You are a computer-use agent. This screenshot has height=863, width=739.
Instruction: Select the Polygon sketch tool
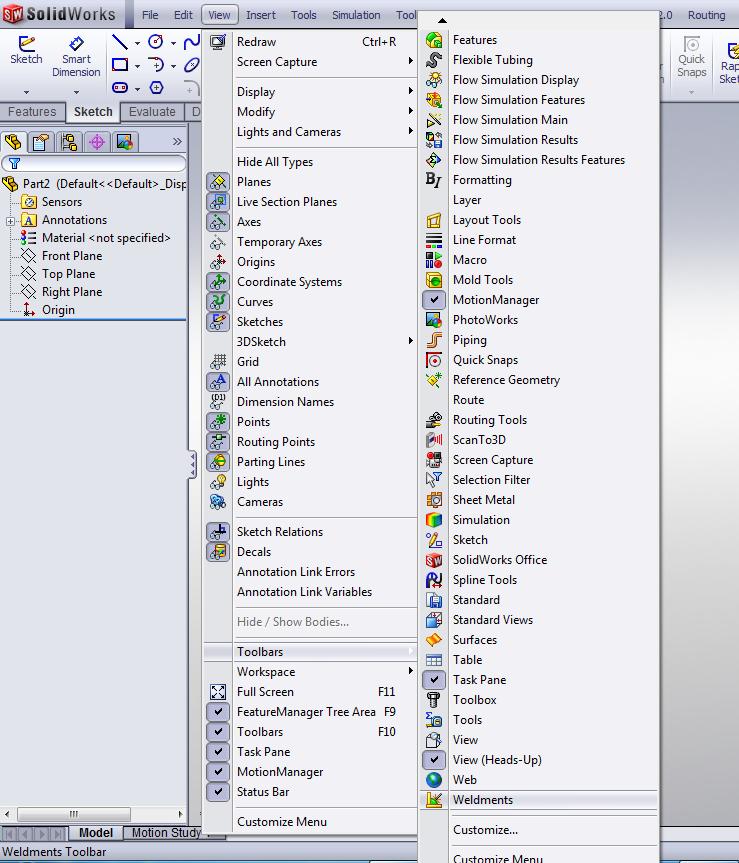pos(156,88)
